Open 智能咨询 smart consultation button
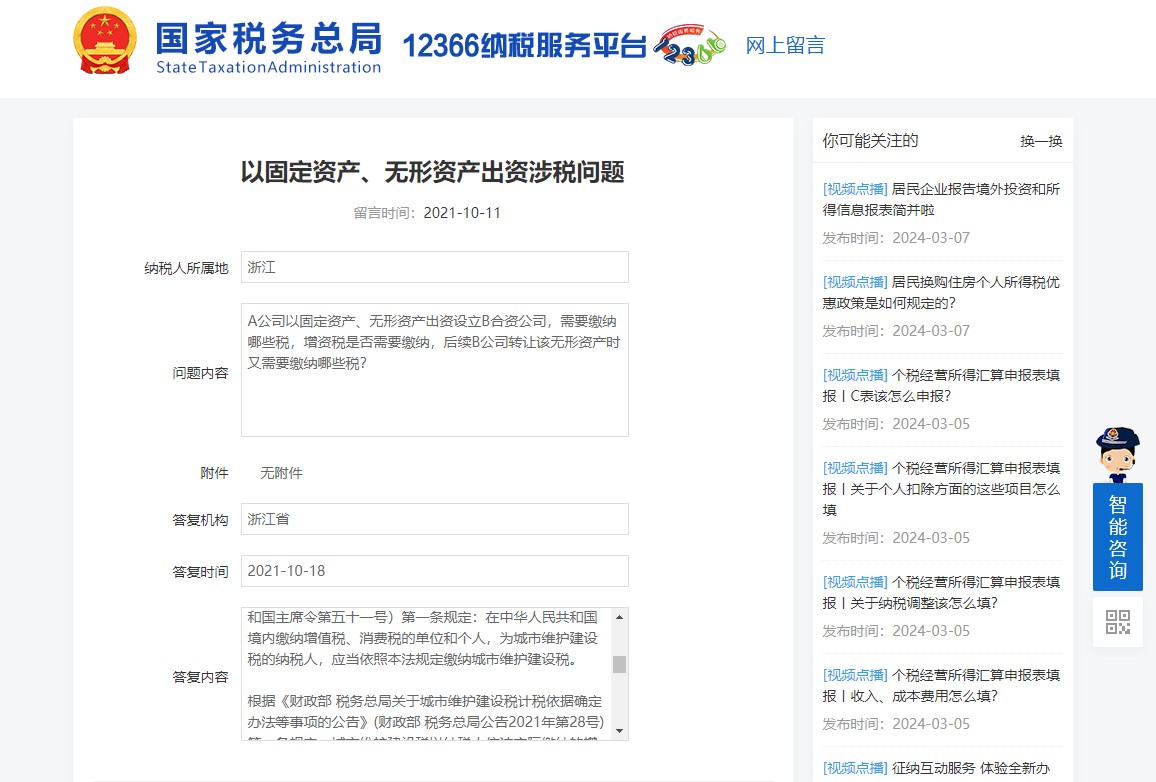1156x782 pixels. coord(1117,536)
